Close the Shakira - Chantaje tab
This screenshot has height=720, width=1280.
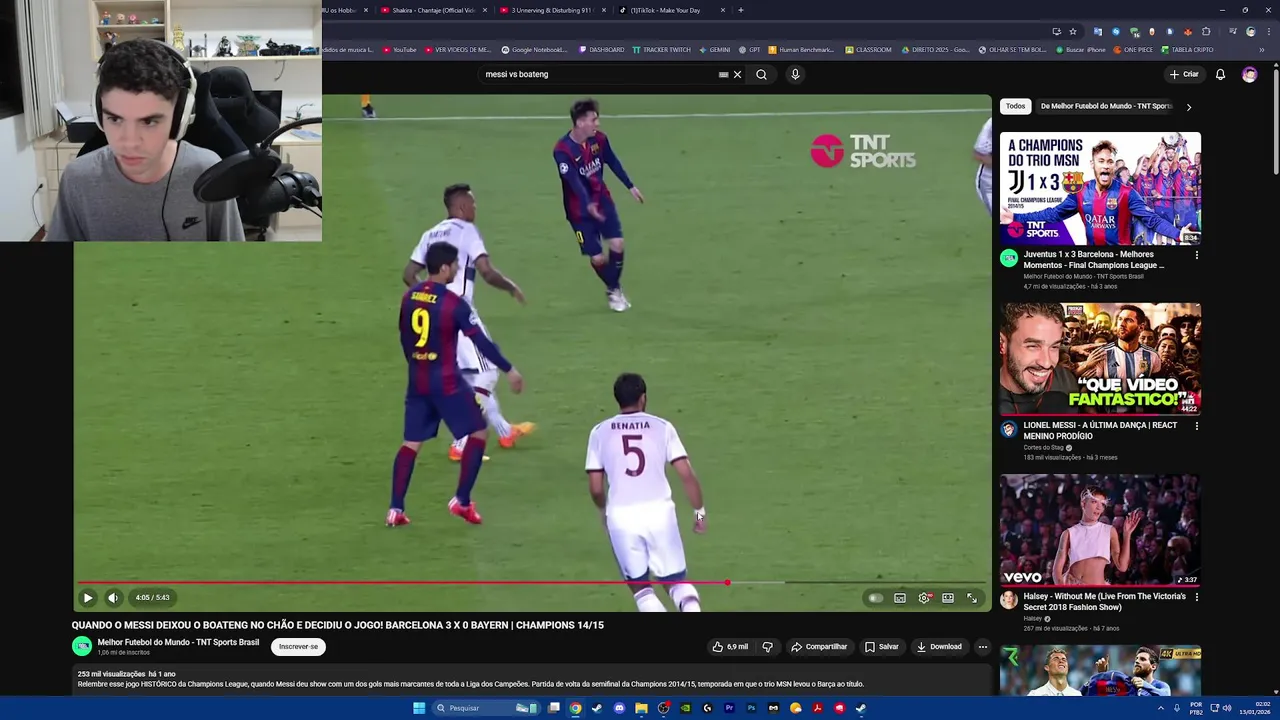pos(485,10)
